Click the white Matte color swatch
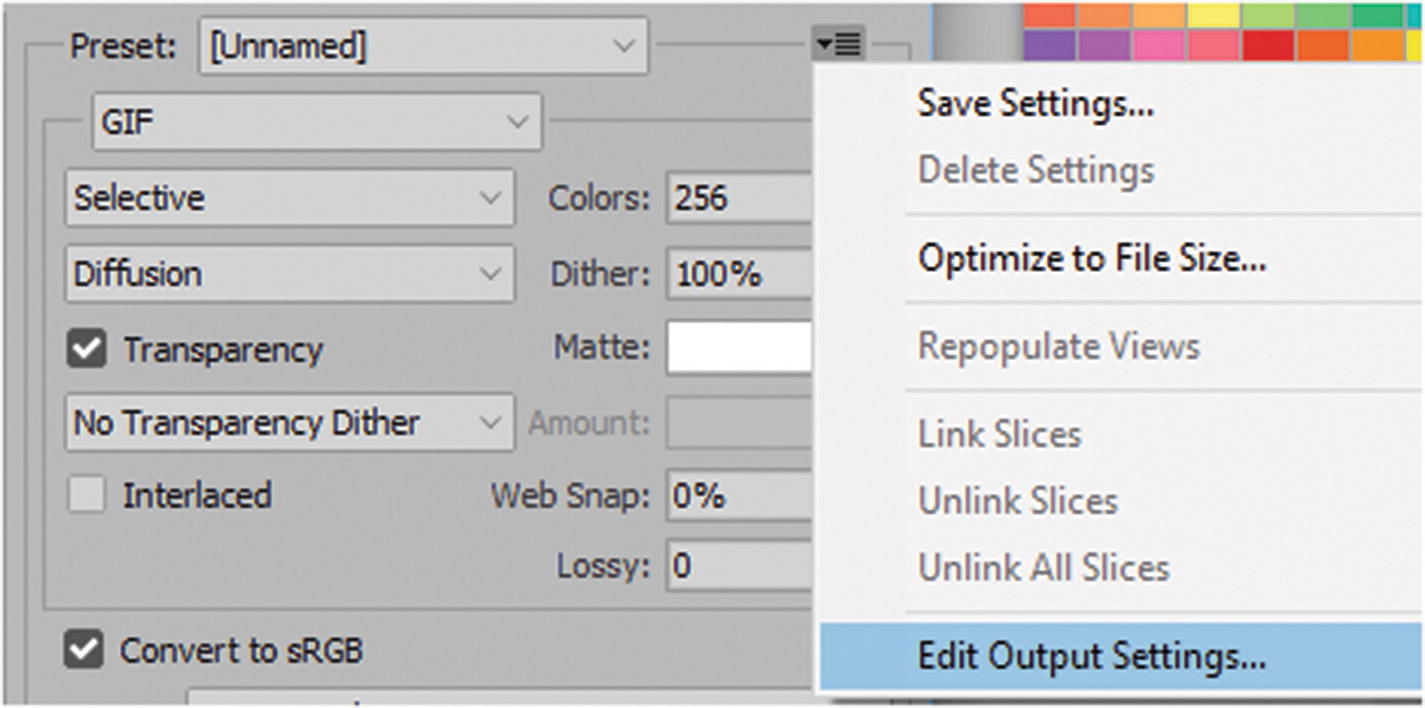The width and height of the screenshot is (1425, 708). coord(740,348)
